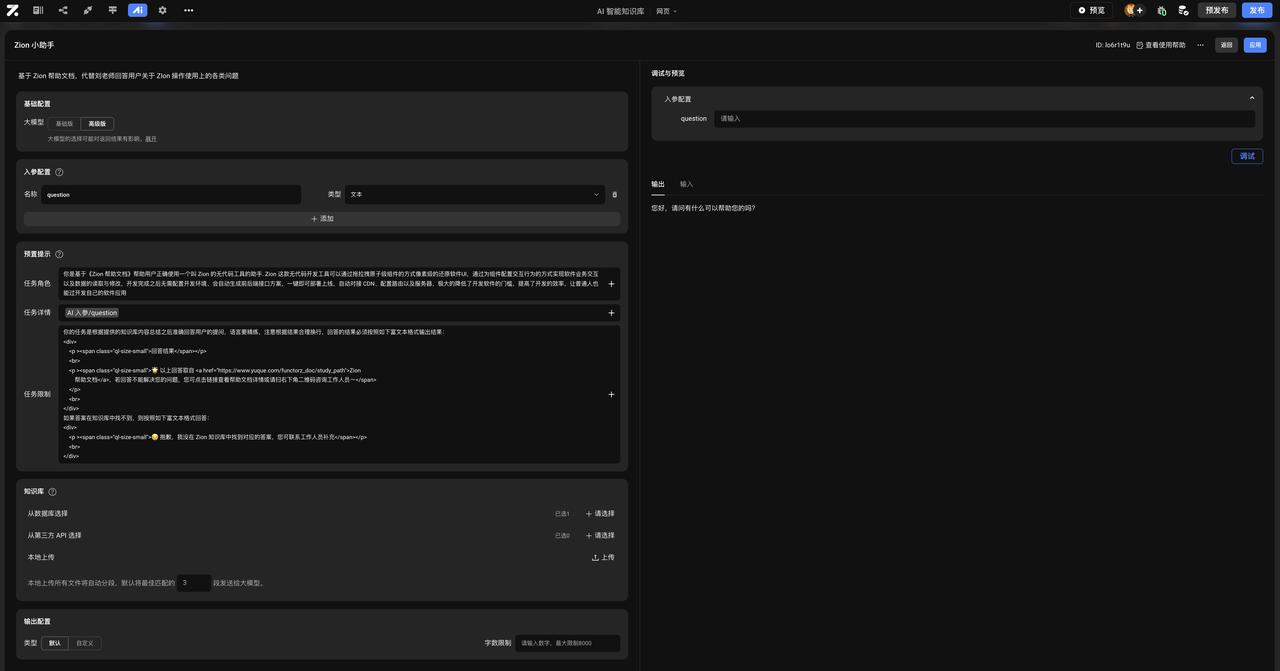1280x671 pixels.
Task: Click the 返回 button
Action: [1227, 45]
